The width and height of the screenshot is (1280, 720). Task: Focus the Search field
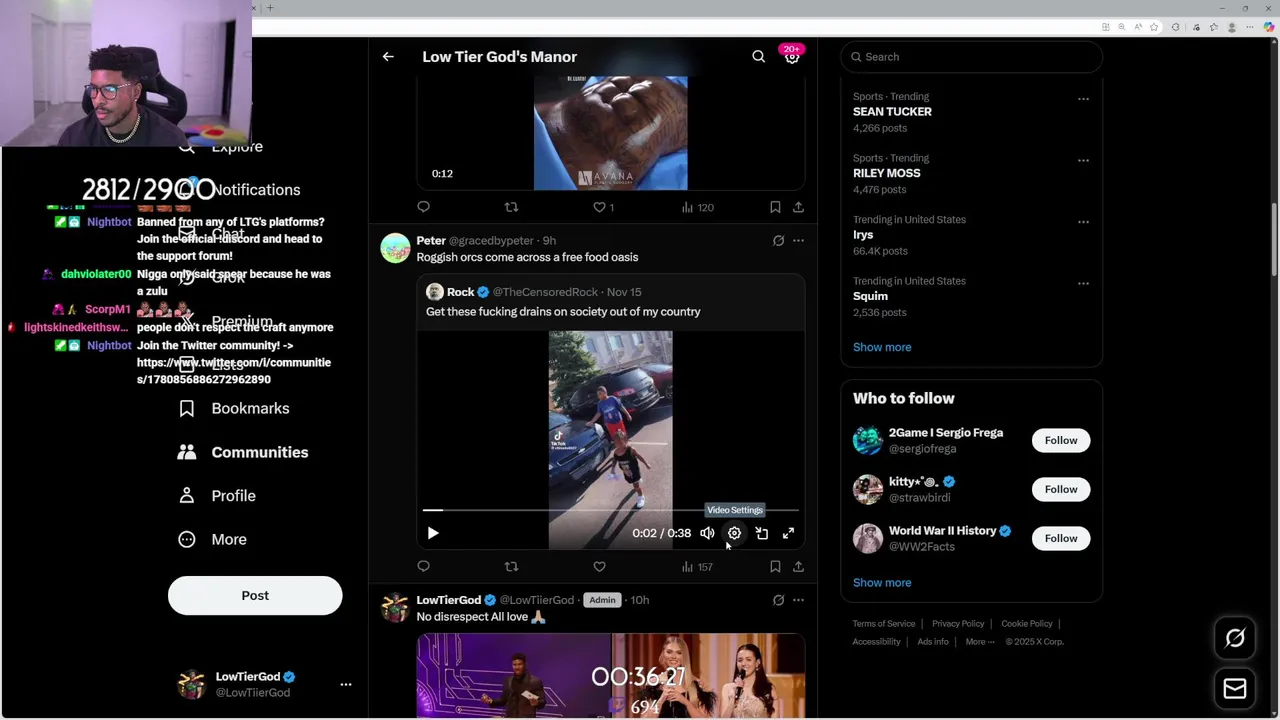click(972, 57)
